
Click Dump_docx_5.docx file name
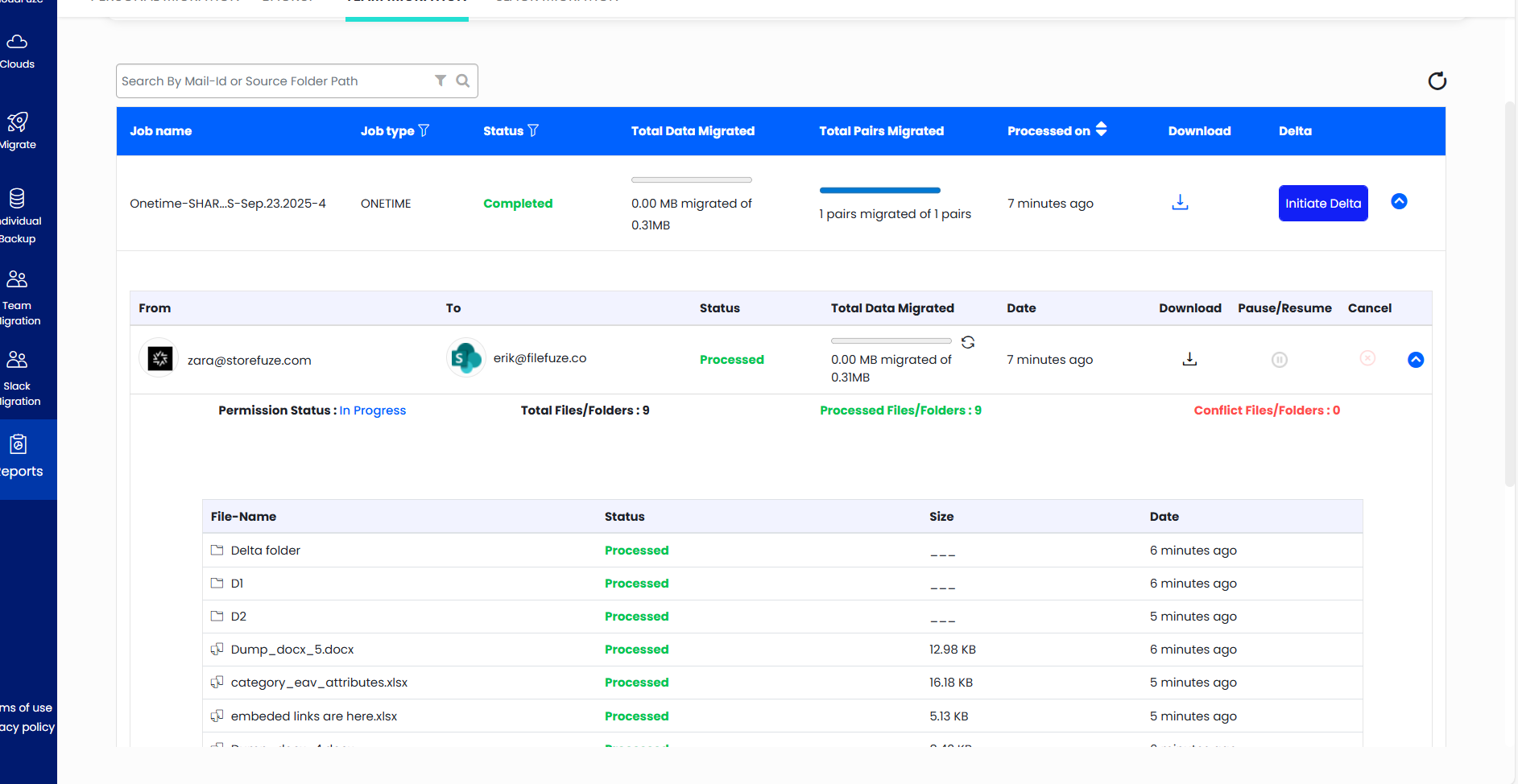tap(292, 649)
